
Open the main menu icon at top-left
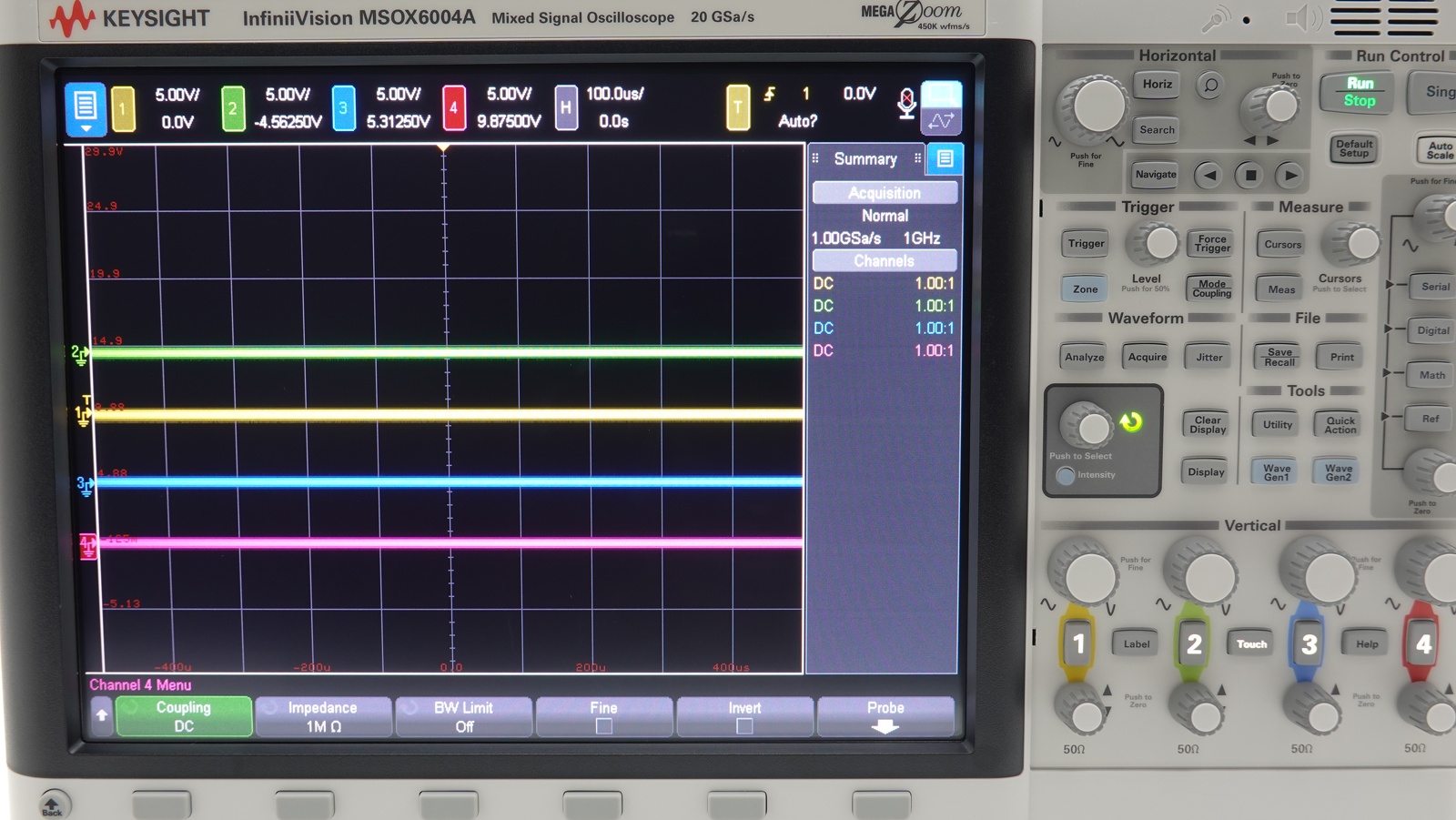coord(86,108)
